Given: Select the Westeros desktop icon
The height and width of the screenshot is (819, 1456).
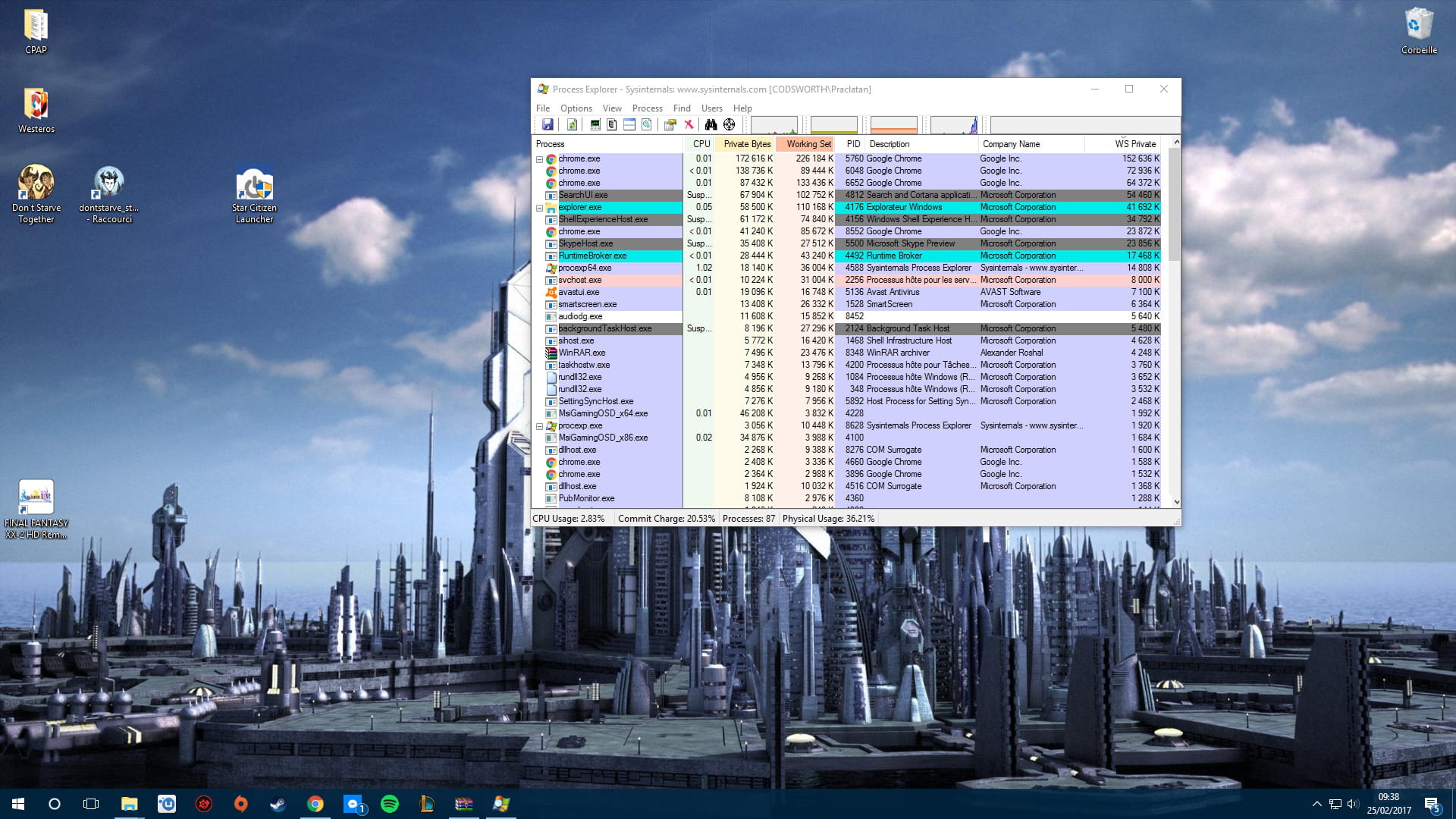Looking at the screenshot, I should (x=36, y=111).
